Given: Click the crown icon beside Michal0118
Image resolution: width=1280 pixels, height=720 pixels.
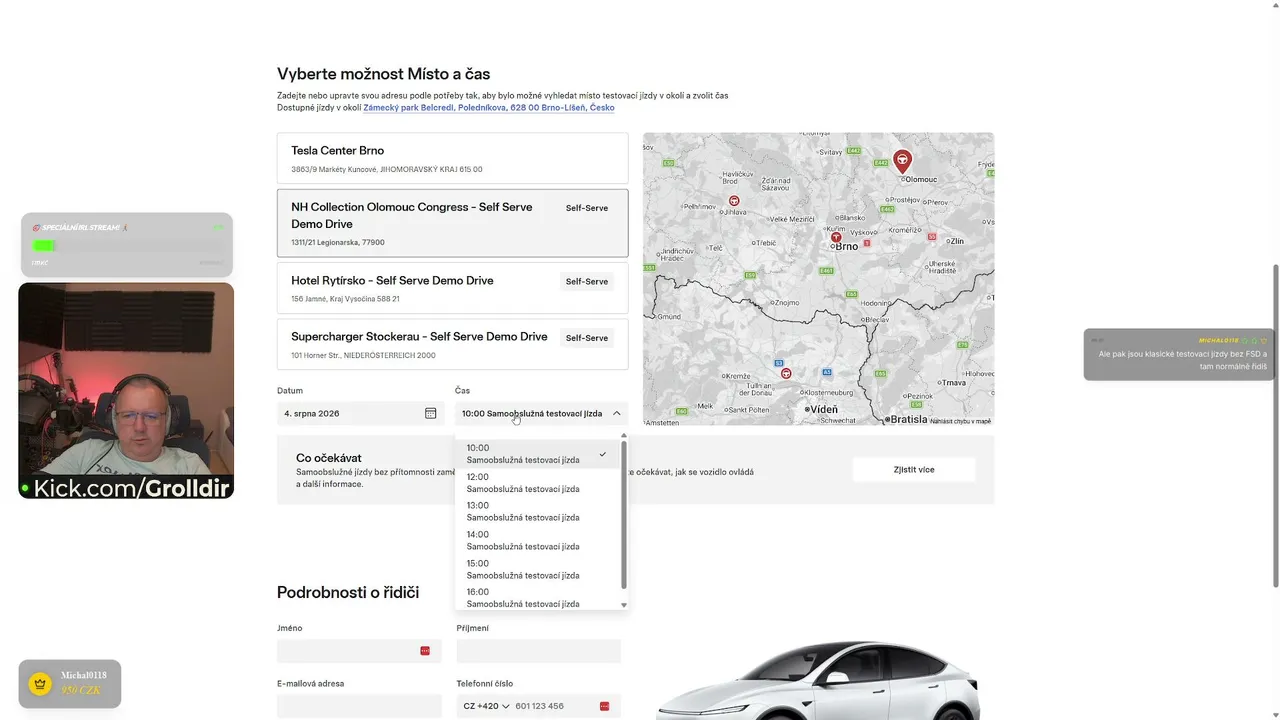Looking at the screenshot, I should tap(40, 684).
